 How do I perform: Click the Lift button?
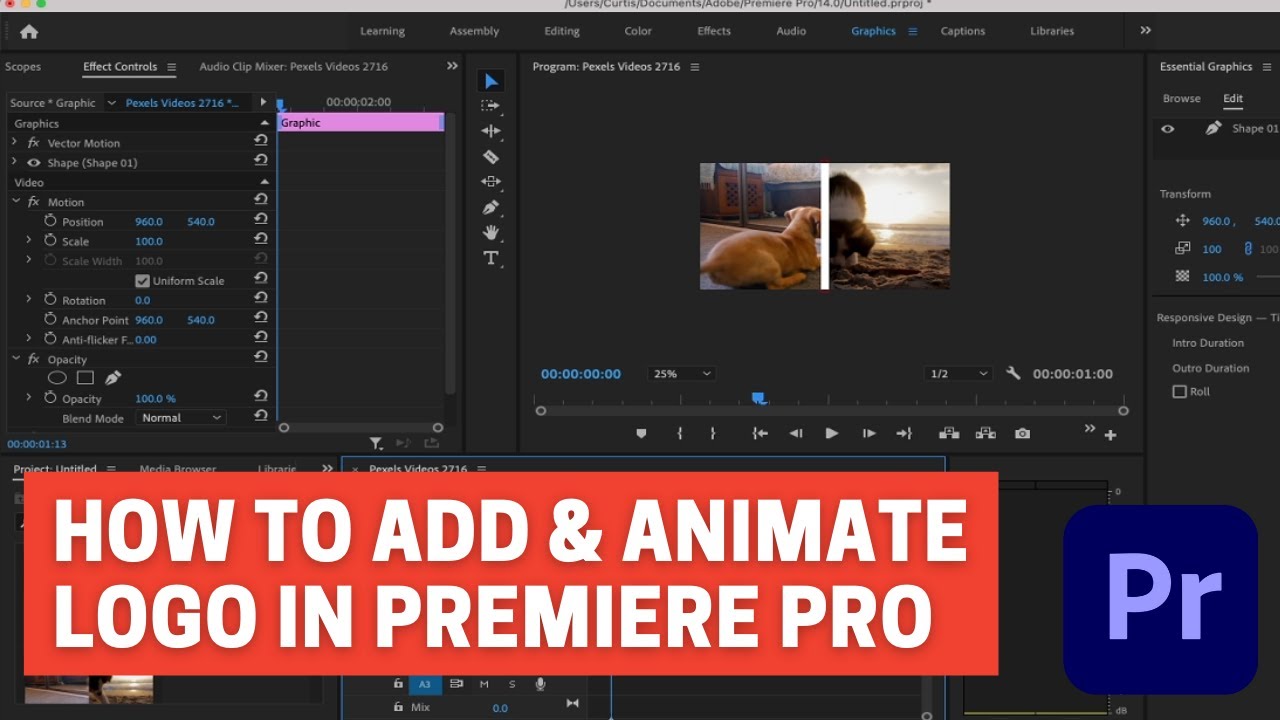pos(949,433)
